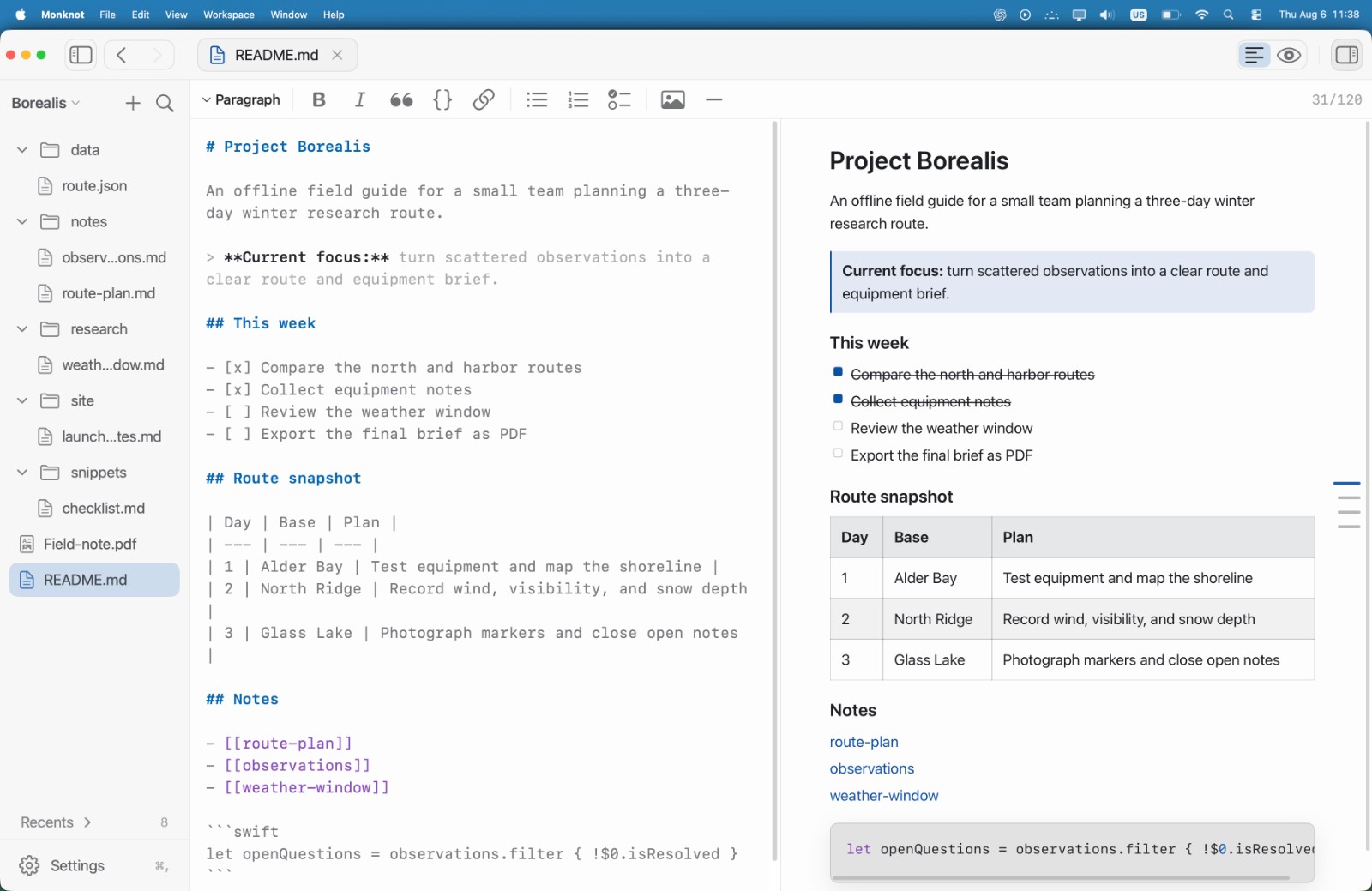Toggle the right sidebar panel

[1346, 55]
